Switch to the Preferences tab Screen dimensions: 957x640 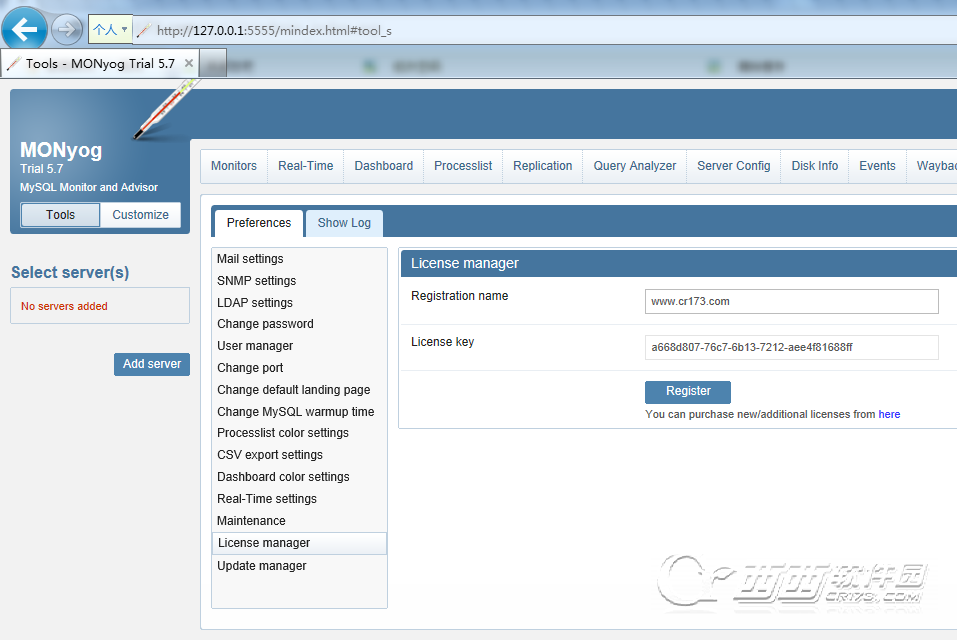[x=259, y=223]
